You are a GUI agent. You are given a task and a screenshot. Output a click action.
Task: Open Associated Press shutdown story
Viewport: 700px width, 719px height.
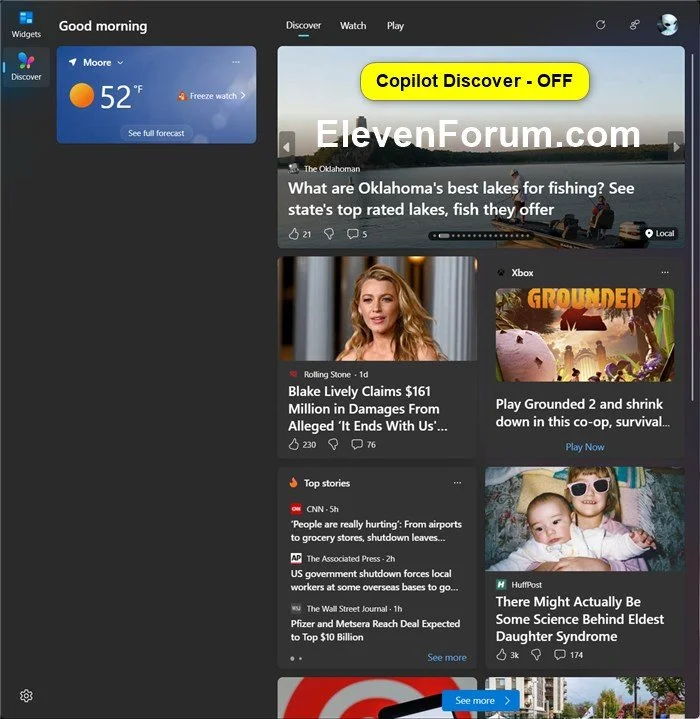pyautogui.click(x=374, y=580)
